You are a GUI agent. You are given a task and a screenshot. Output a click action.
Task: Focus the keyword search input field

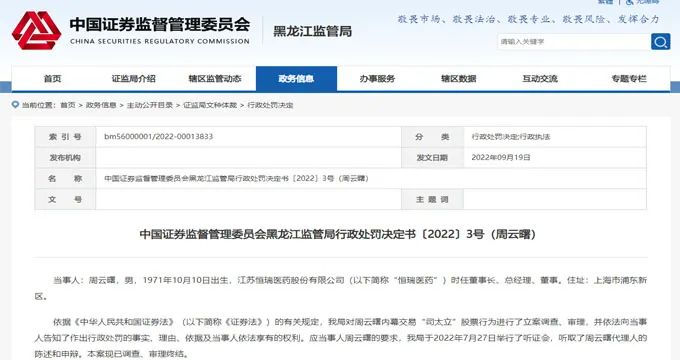tap(573, 42)
